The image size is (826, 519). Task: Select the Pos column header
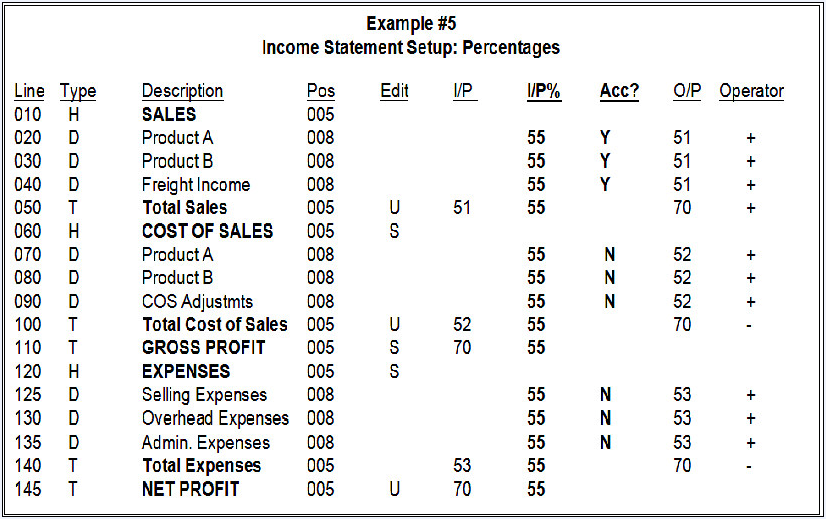[321, 91]
